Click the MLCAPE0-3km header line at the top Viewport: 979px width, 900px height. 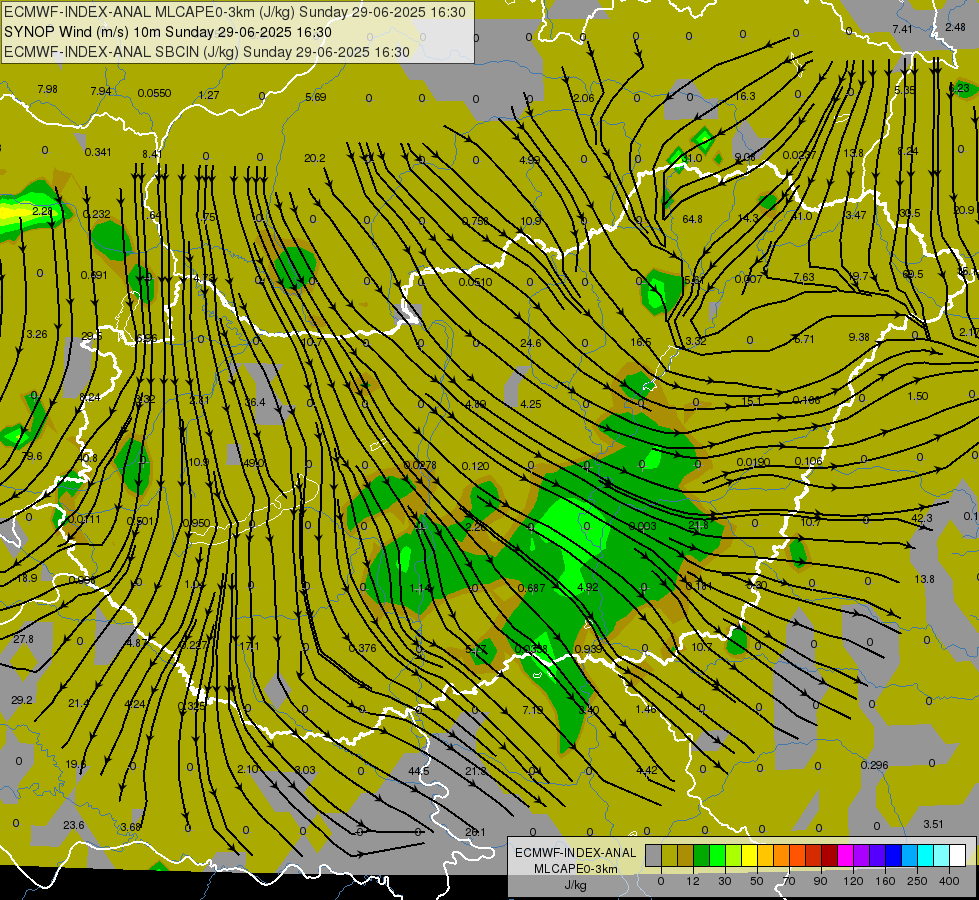(x=235, y=12)
